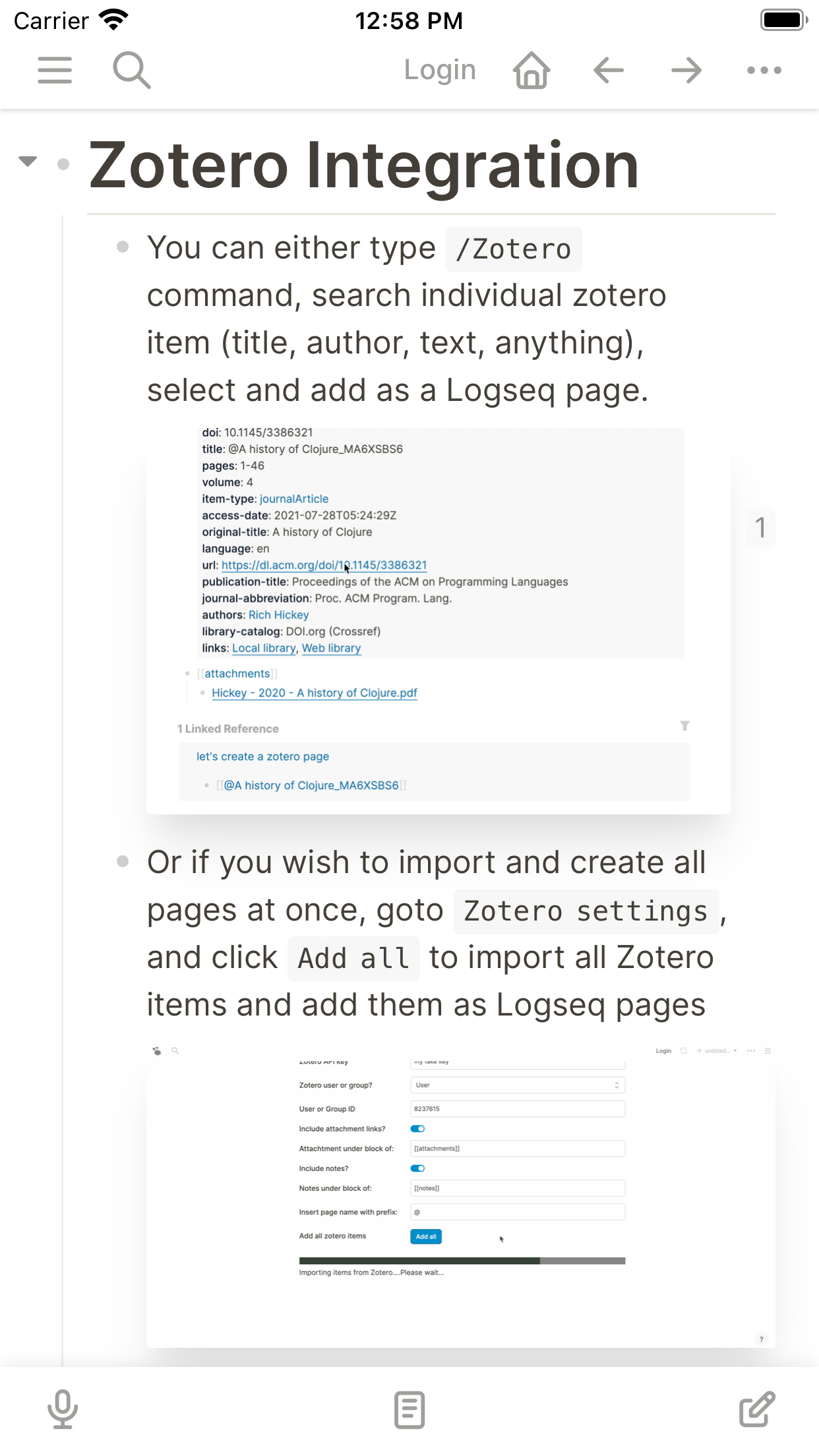
Task: Open the Web library link
Action: click(x=331, y=648)
